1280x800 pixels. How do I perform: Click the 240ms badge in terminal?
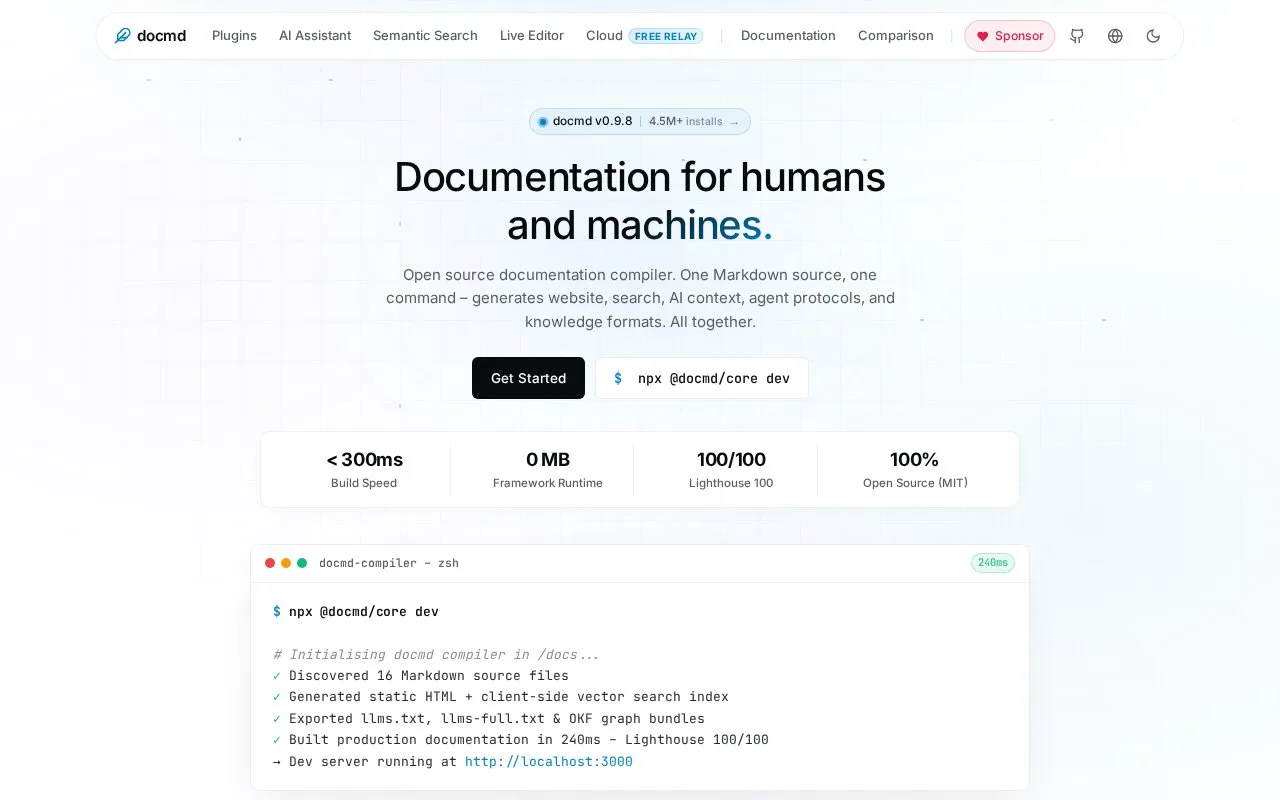[x=993, y=563]
